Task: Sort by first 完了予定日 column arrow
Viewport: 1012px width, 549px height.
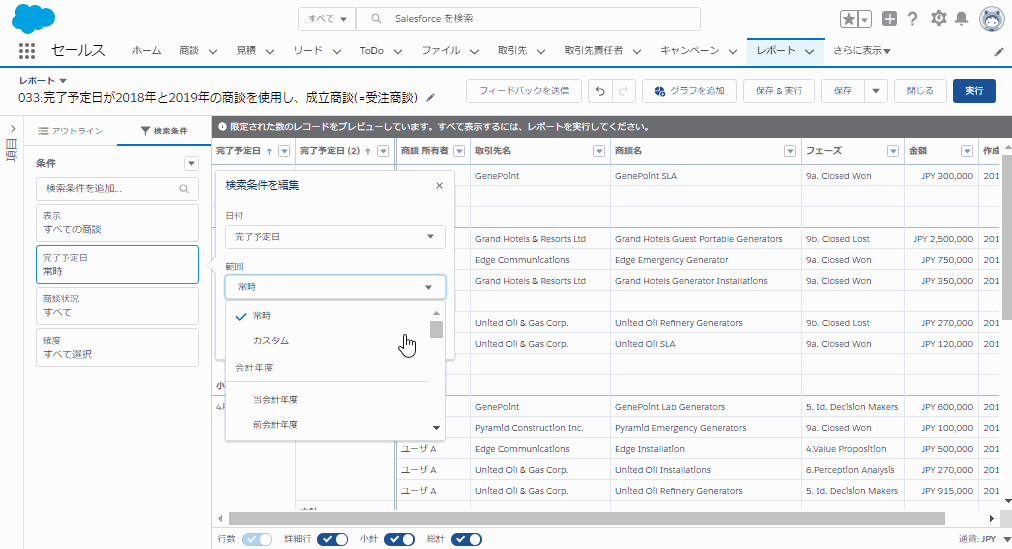Action: pos(269,152)
